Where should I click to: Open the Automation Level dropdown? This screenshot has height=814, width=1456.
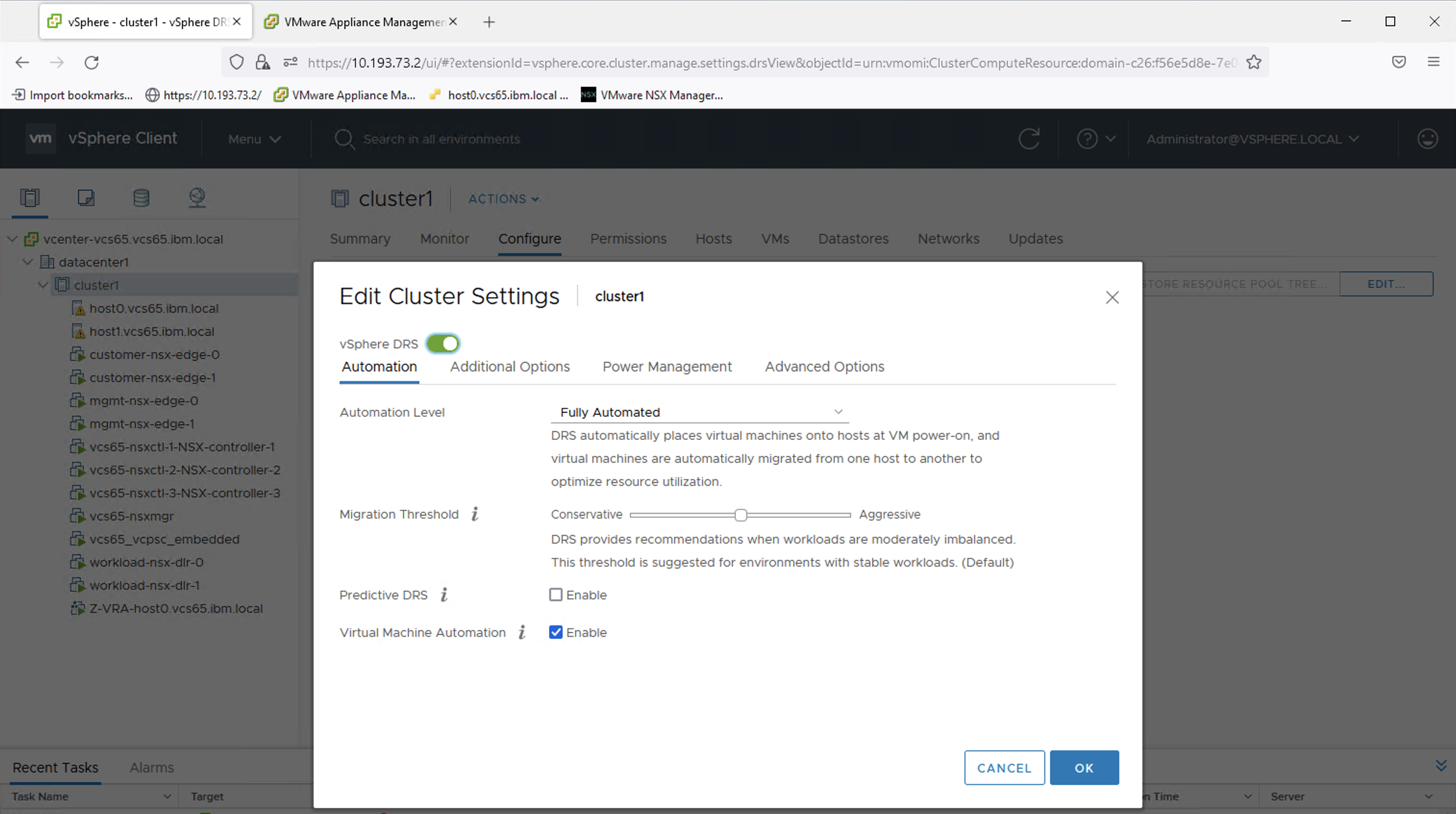coord(699,412)
